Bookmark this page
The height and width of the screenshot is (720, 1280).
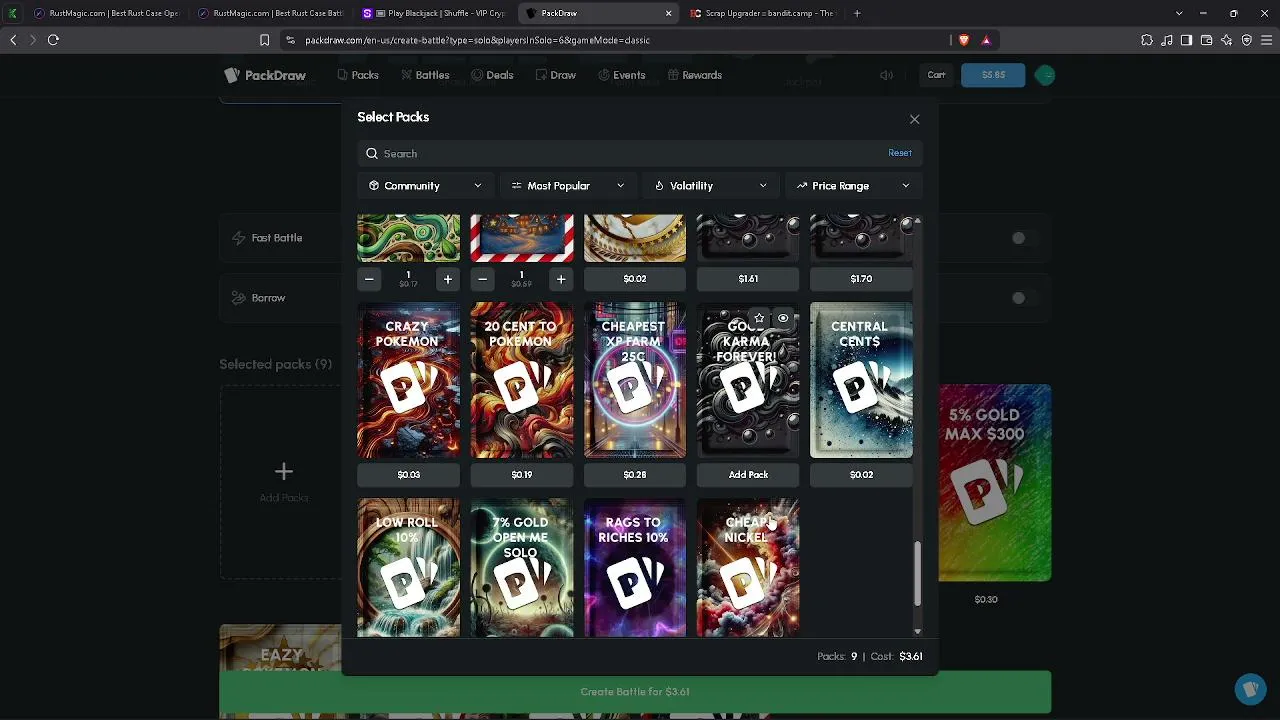click(264, 40)
